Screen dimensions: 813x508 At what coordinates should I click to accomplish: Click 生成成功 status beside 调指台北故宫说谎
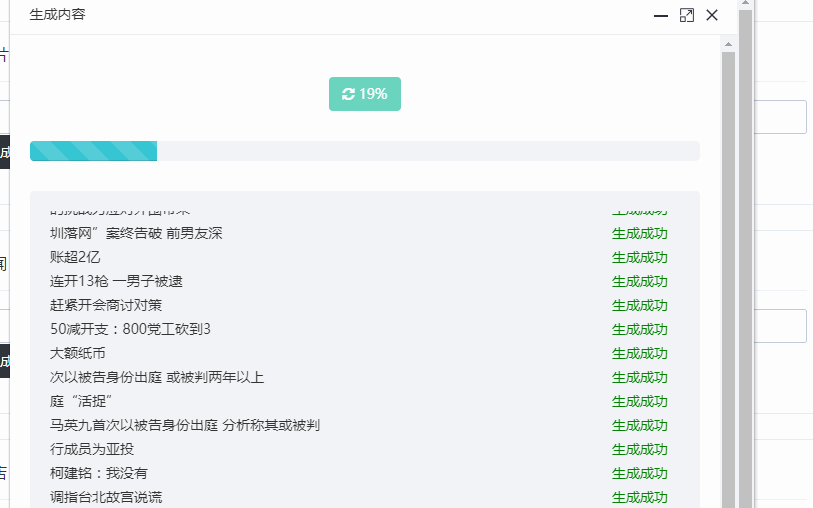pyautogui.click(x=639, y=497)
